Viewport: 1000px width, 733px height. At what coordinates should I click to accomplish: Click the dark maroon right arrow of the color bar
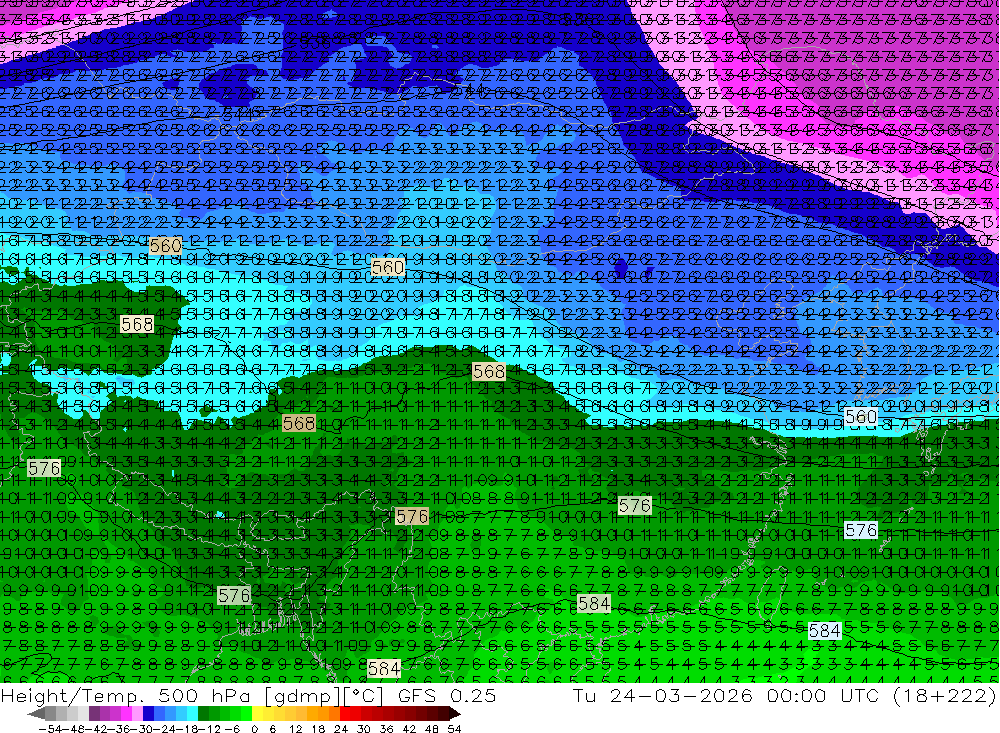[x=455, y=714]
